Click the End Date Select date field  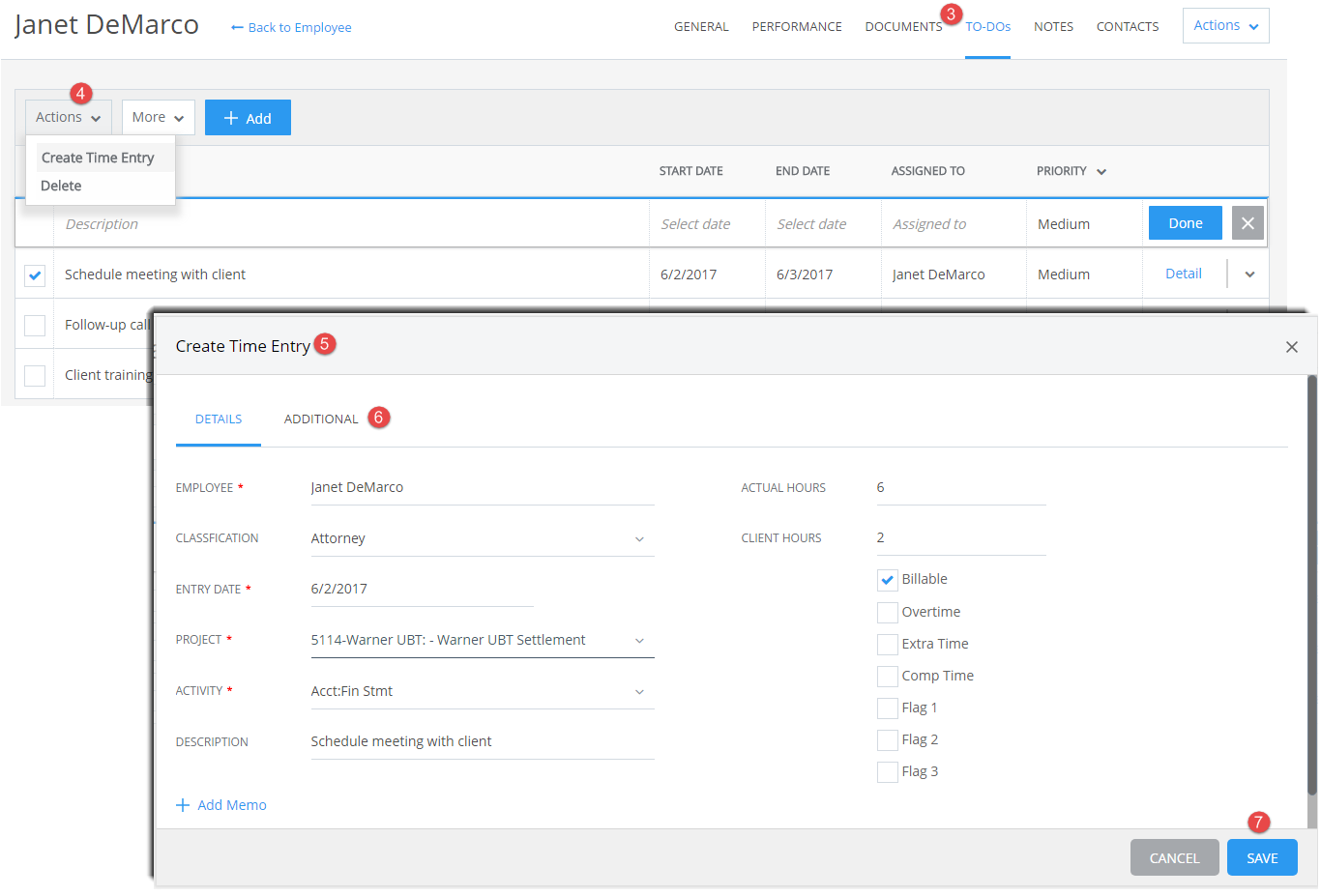click(x=823, y=224)
